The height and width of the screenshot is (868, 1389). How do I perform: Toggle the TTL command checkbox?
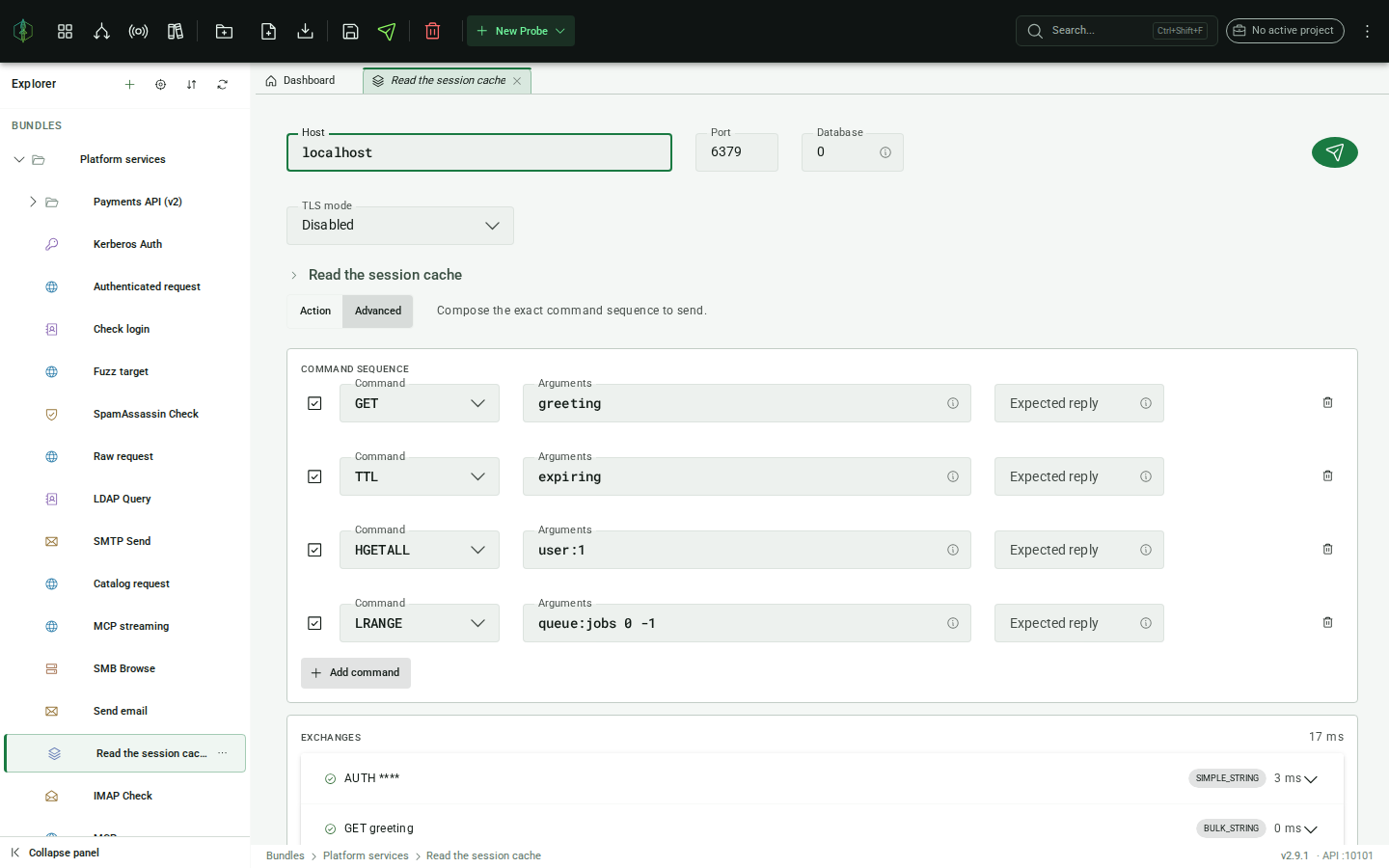(314, 476)
